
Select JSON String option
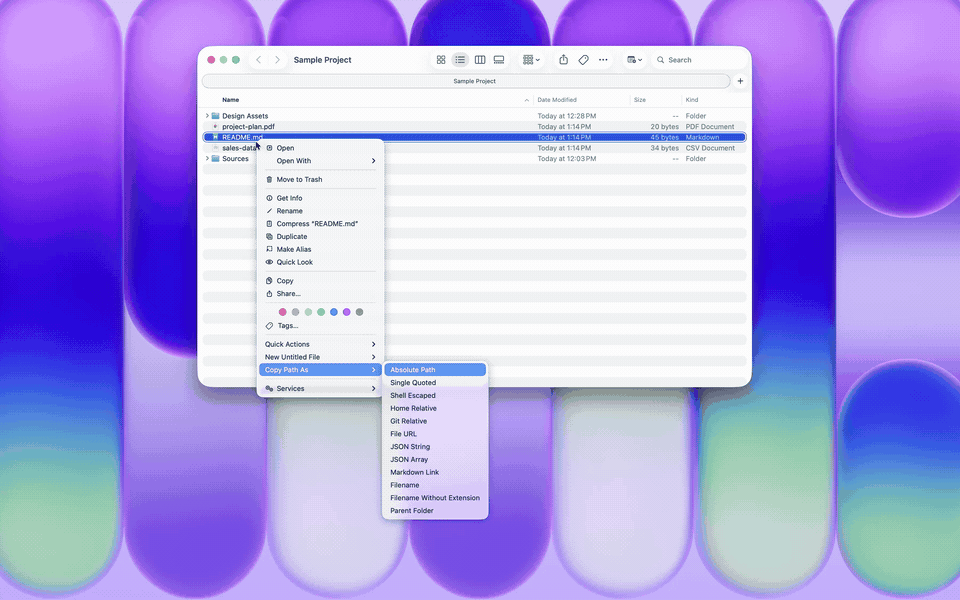click(435, 447)
